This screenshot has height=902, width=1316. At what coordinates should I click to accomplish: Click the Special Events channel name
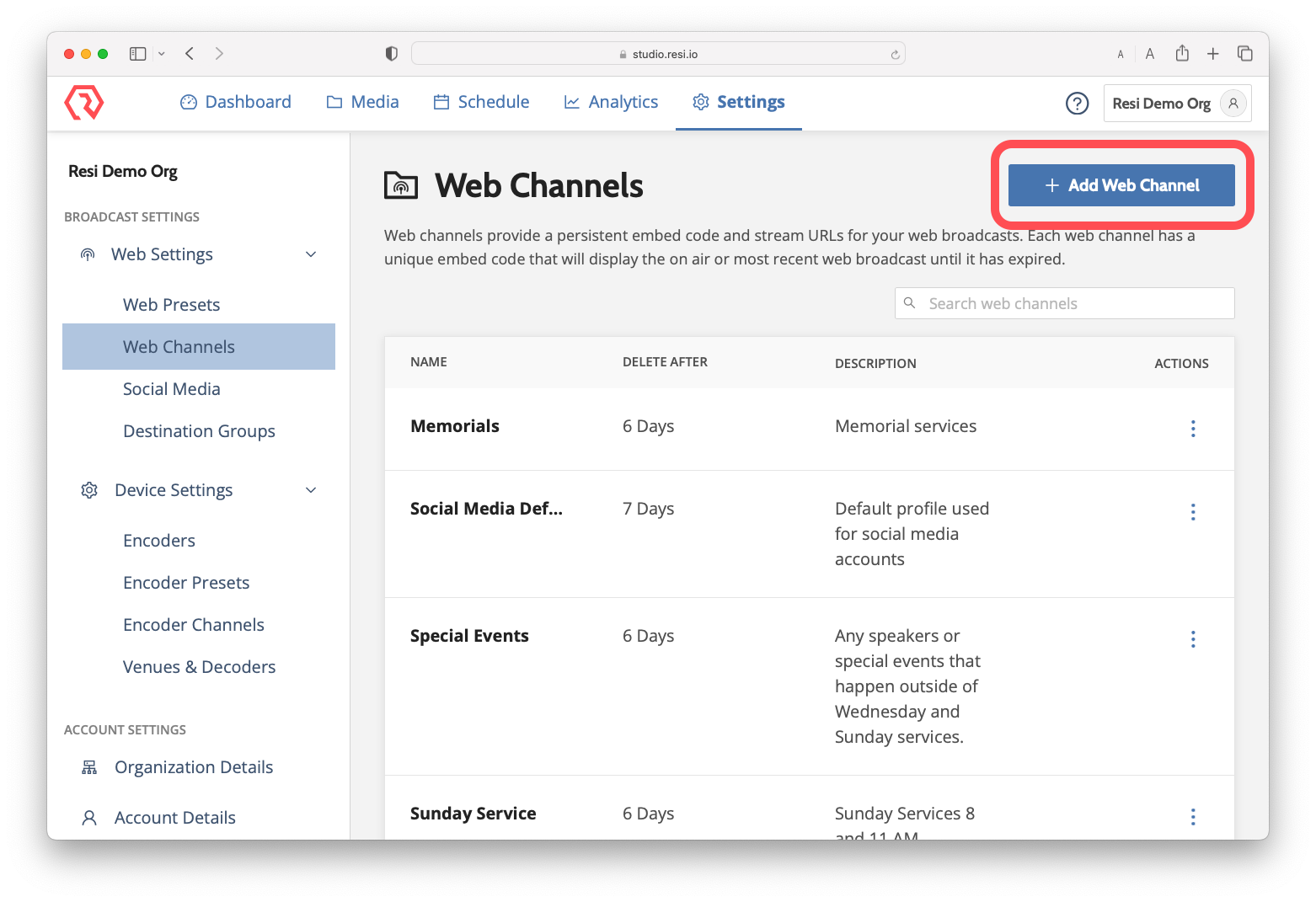coord(469,636)
